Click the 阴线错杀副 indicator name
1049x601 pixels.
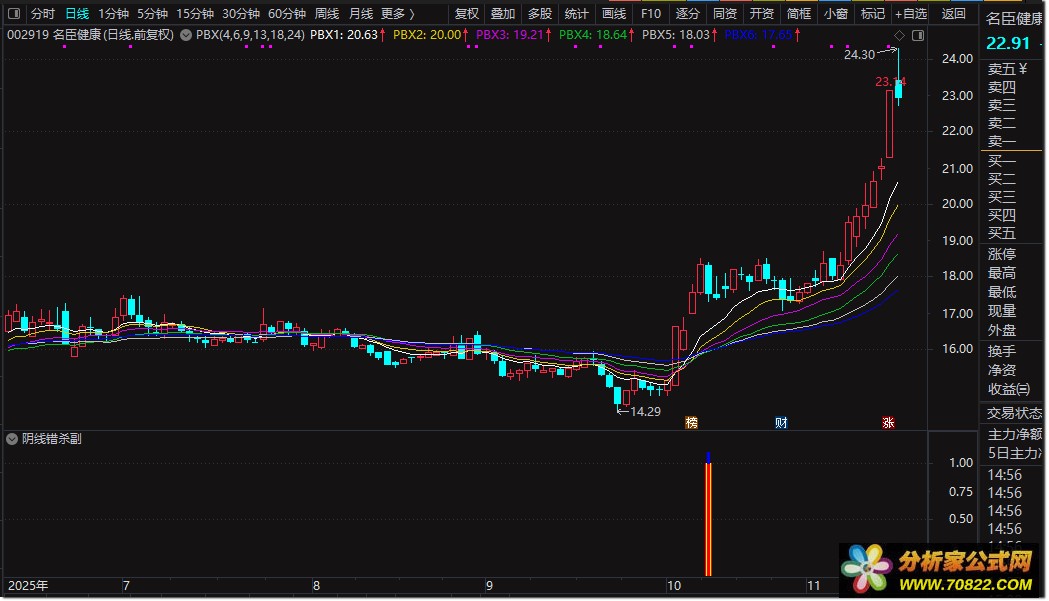[52, 439]
